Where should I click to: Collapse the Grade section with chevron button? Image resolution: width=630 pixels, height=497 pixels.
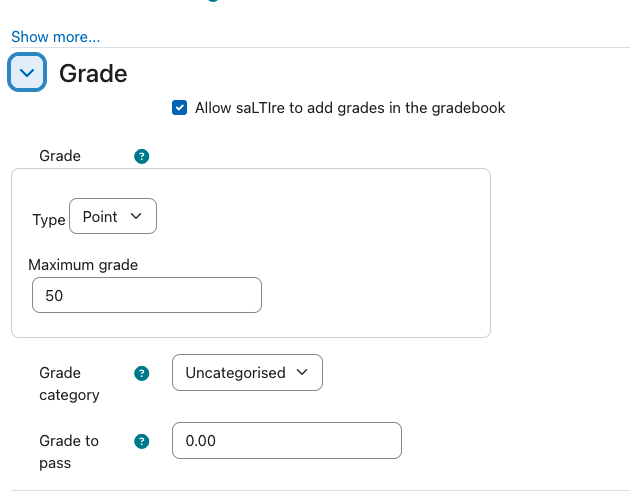[x=27, y=72]
